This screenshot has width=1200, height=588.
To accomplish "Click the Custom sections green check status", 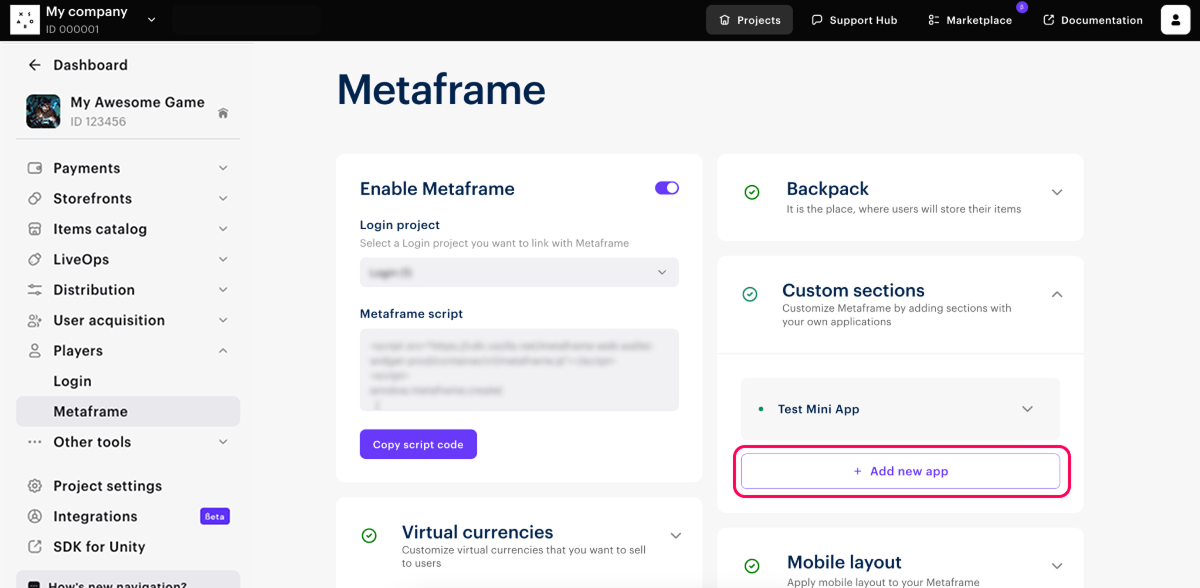I will (x=750, y=294).
